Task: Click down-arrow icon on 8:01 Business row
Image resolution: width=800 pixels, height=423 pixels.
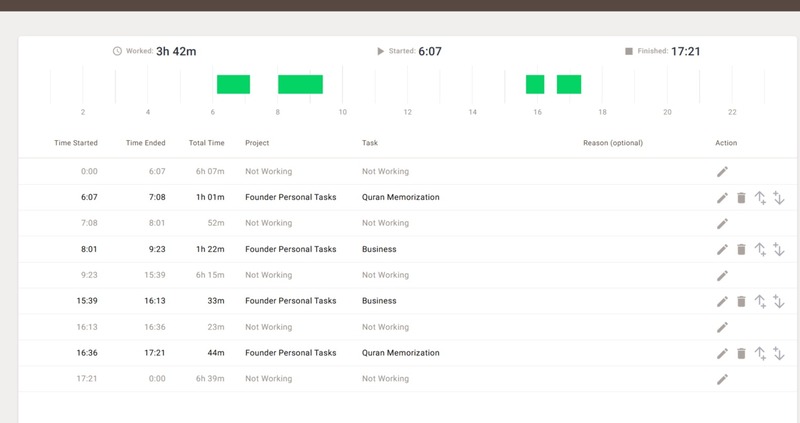Action: 779,250
